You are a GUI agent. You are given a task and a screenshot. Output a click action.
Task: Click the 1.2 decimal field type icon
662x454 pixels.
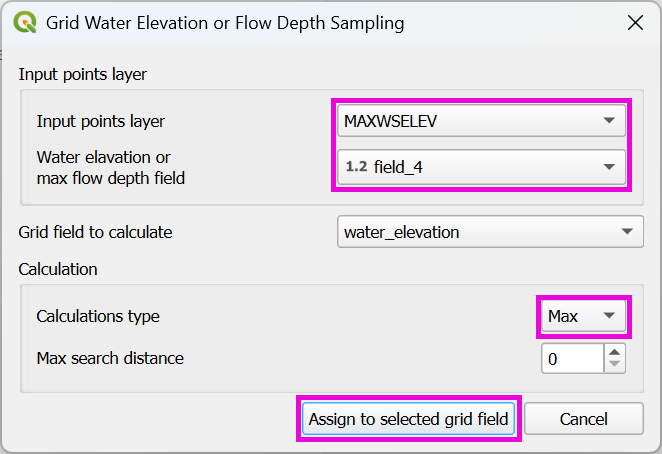tap(356, 168)
